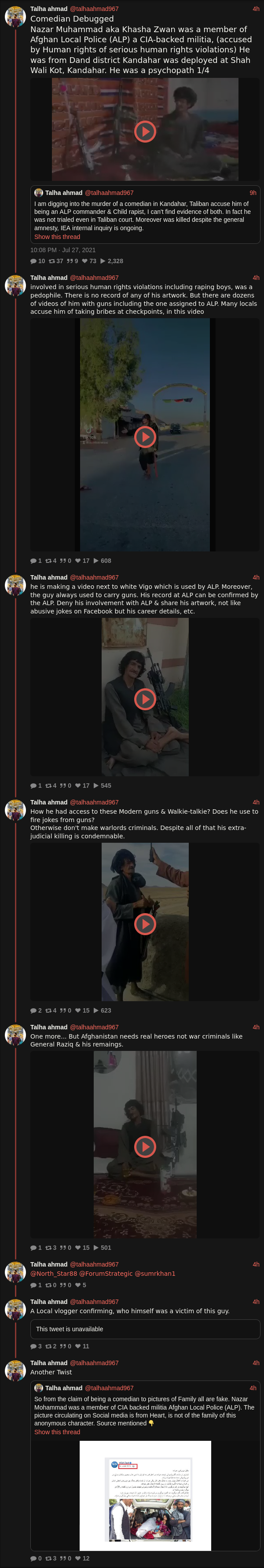Open the 10:08 PM Jul 27, 2021 timestamp
Screen dimensions: 264x1568
62,250
